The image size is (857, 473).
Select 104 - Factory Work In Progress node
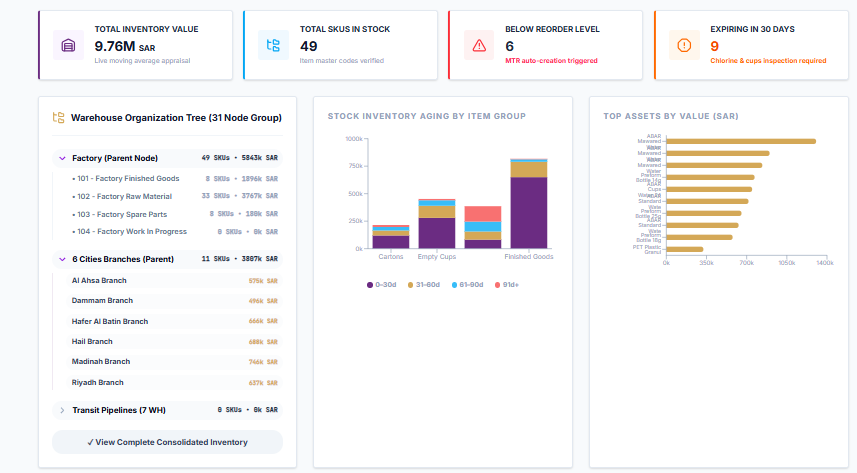(x=167, y=231)
